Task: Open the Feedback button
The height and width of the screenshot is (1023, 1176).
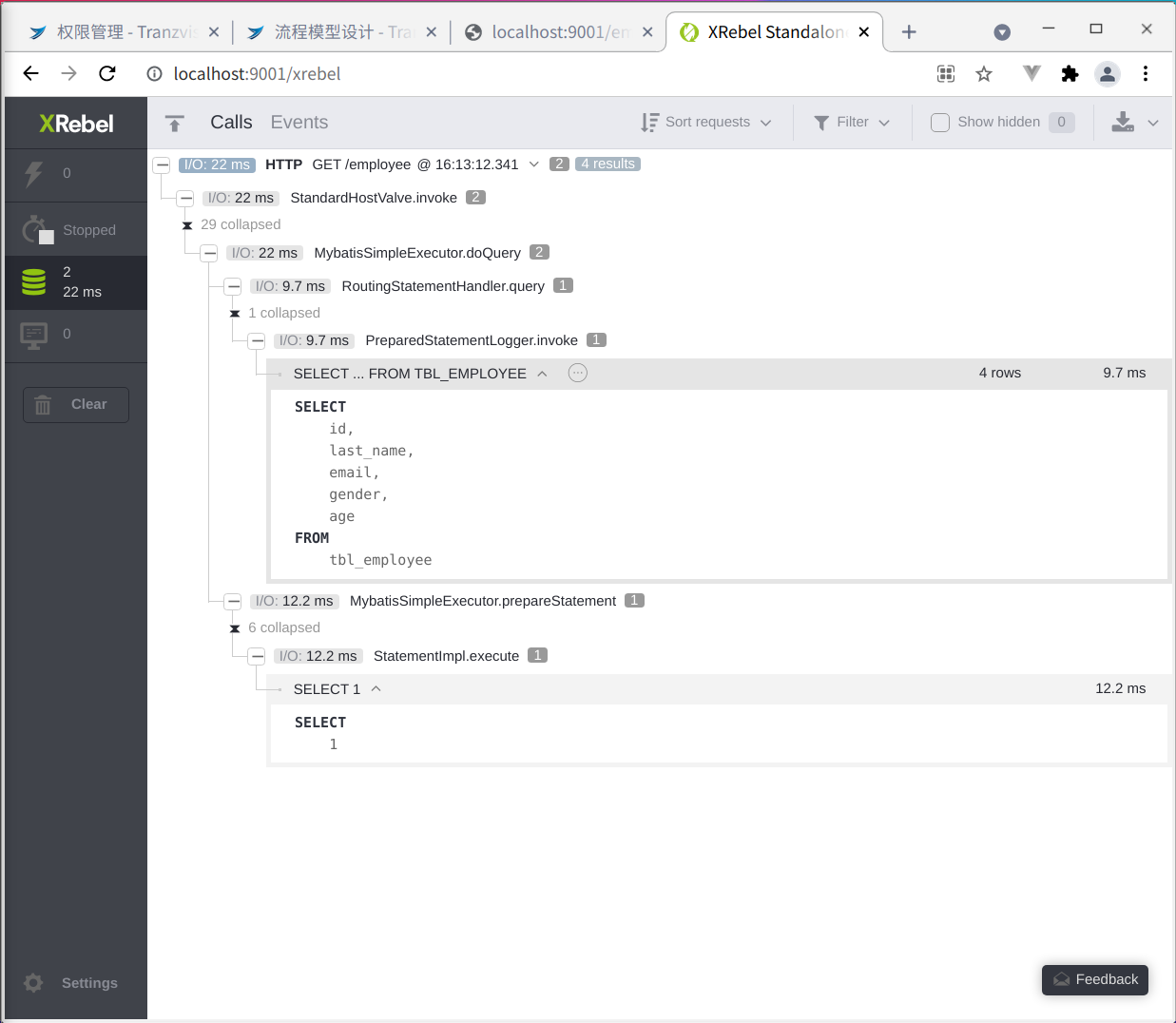Action: point(1095,980)
